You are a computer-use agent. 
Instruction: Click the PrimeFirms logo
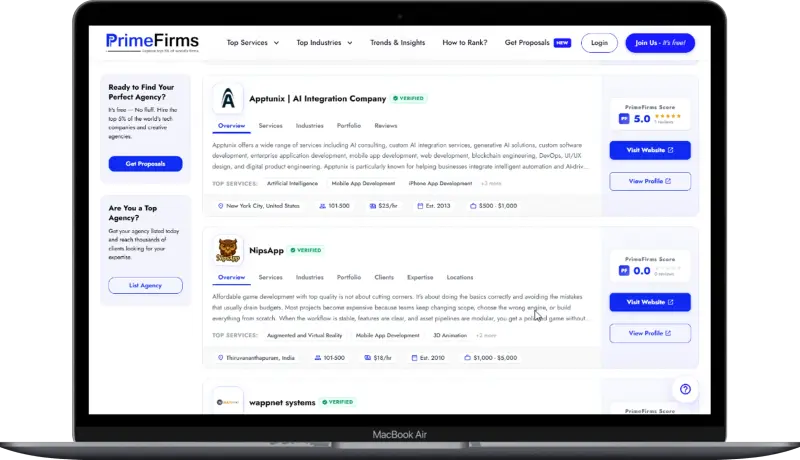click(x=152, y=42)
